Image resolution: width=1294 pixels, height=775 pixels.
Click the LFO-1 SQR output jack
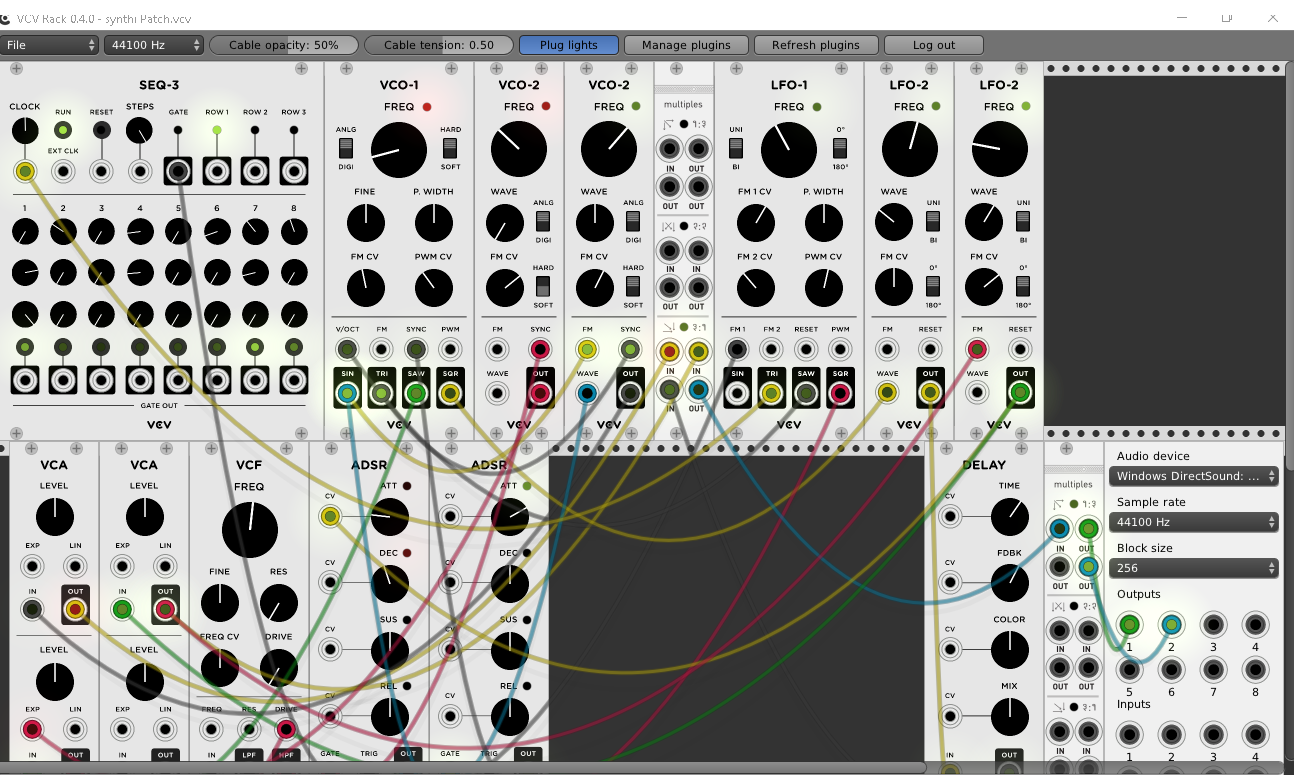click(840, 394)
